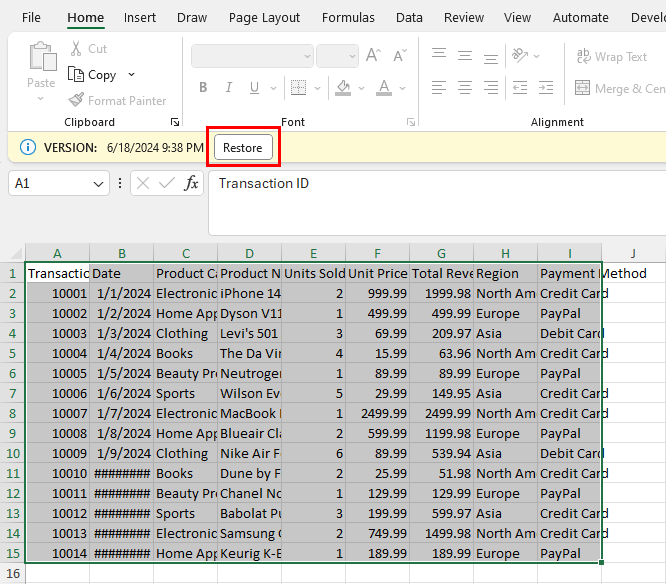
Task: Click the cell with 2499.99 unit price
Action: [378, 413]
